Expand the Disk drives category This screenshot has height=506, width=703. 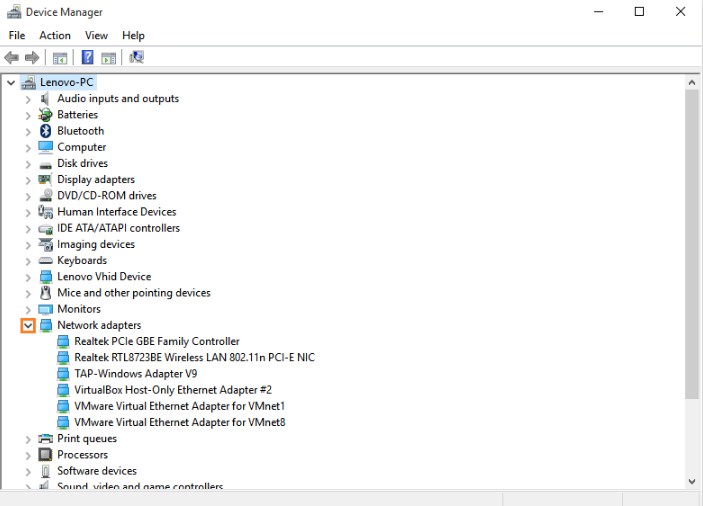click(x=28, y=164)
